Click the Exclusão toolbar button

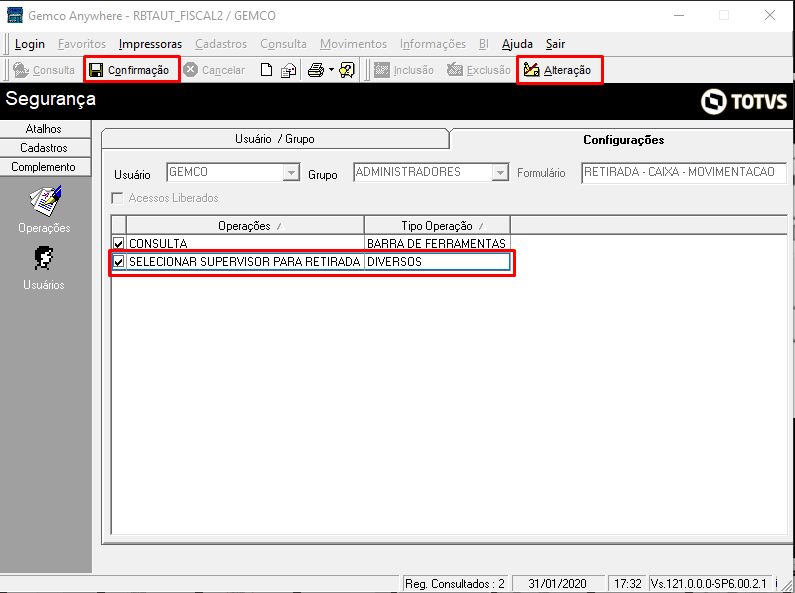[x=479, y=70]
